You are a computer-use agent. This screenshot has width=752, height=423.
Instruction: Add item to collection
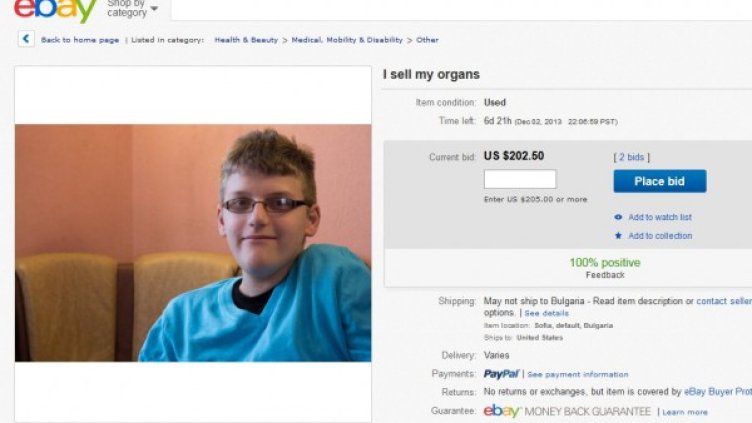(660, 235)
